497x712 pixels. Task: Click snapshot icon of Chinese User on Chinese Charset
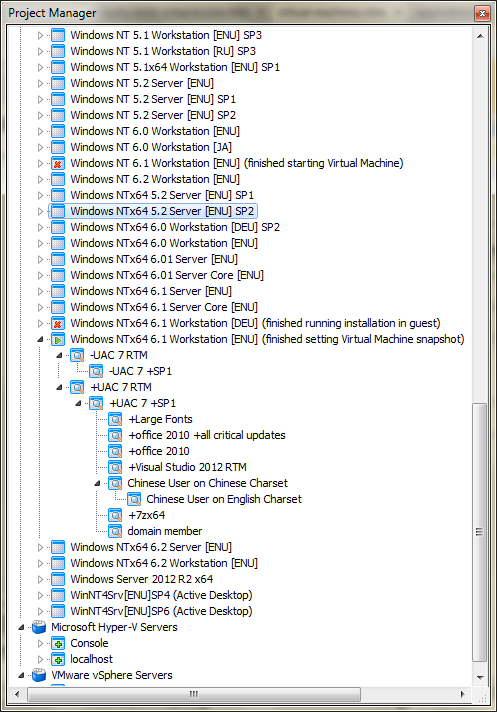pos(115,483)
